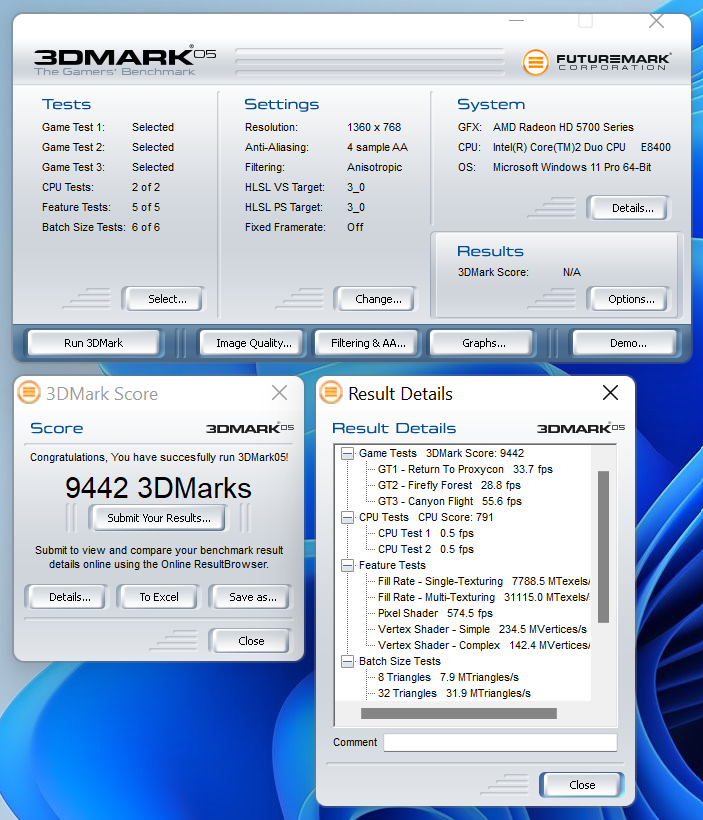This screenshot has width=703, height=820.
Task: Click 'CPU Tests CPU Score: 791' label
Action: (426, 517)
